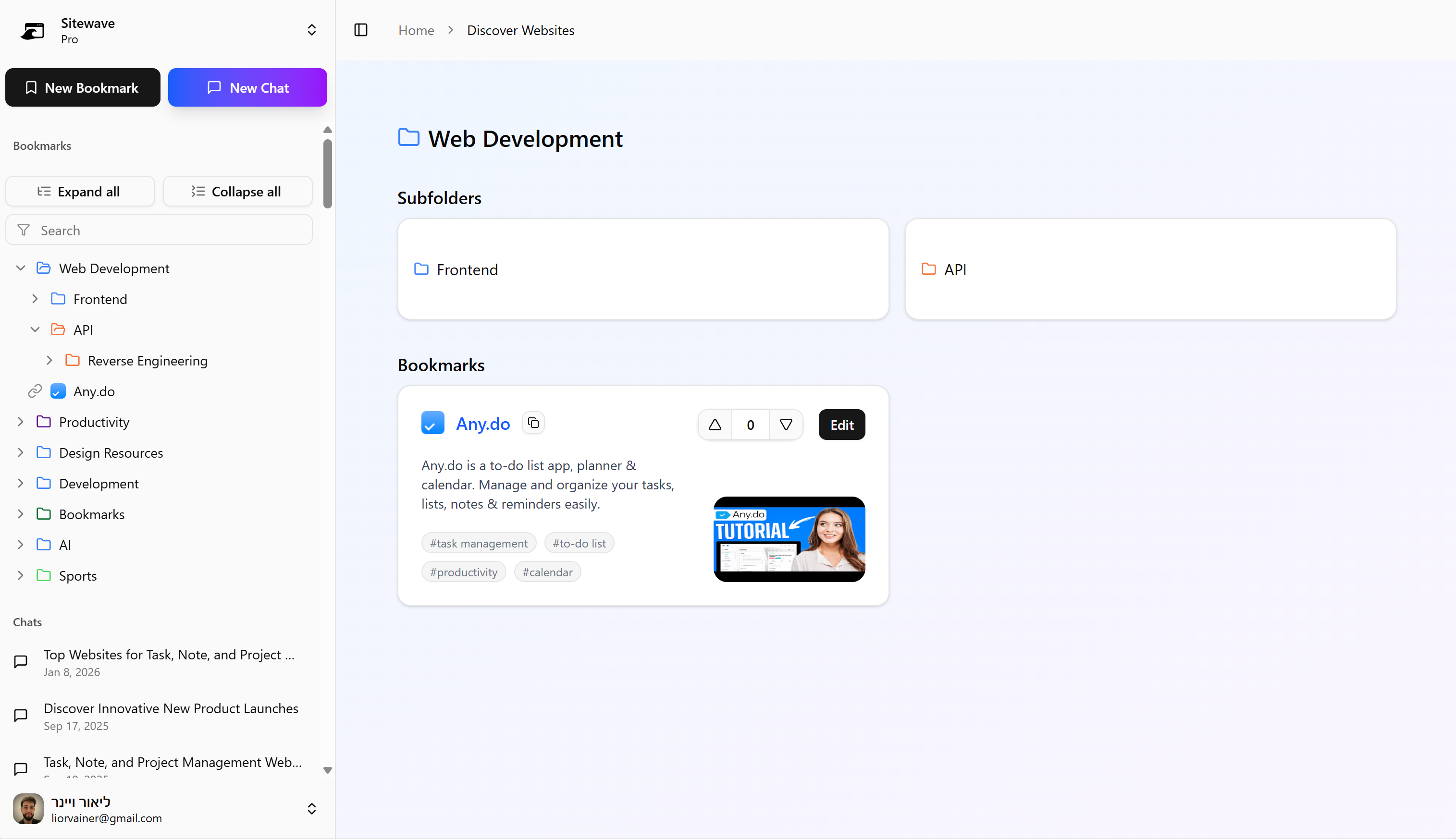Expand the Reverse Engineering folder

click(x=49, y=360)
